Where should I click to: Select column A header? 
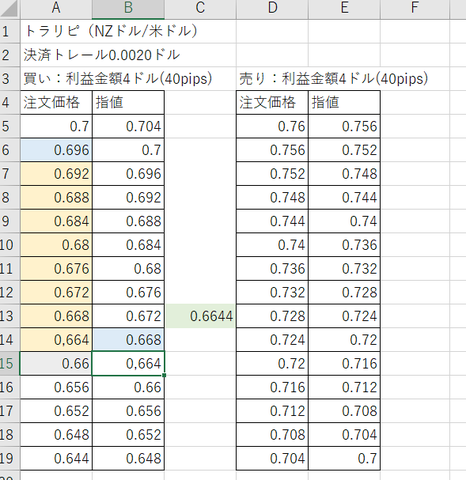tap(56, 9)
